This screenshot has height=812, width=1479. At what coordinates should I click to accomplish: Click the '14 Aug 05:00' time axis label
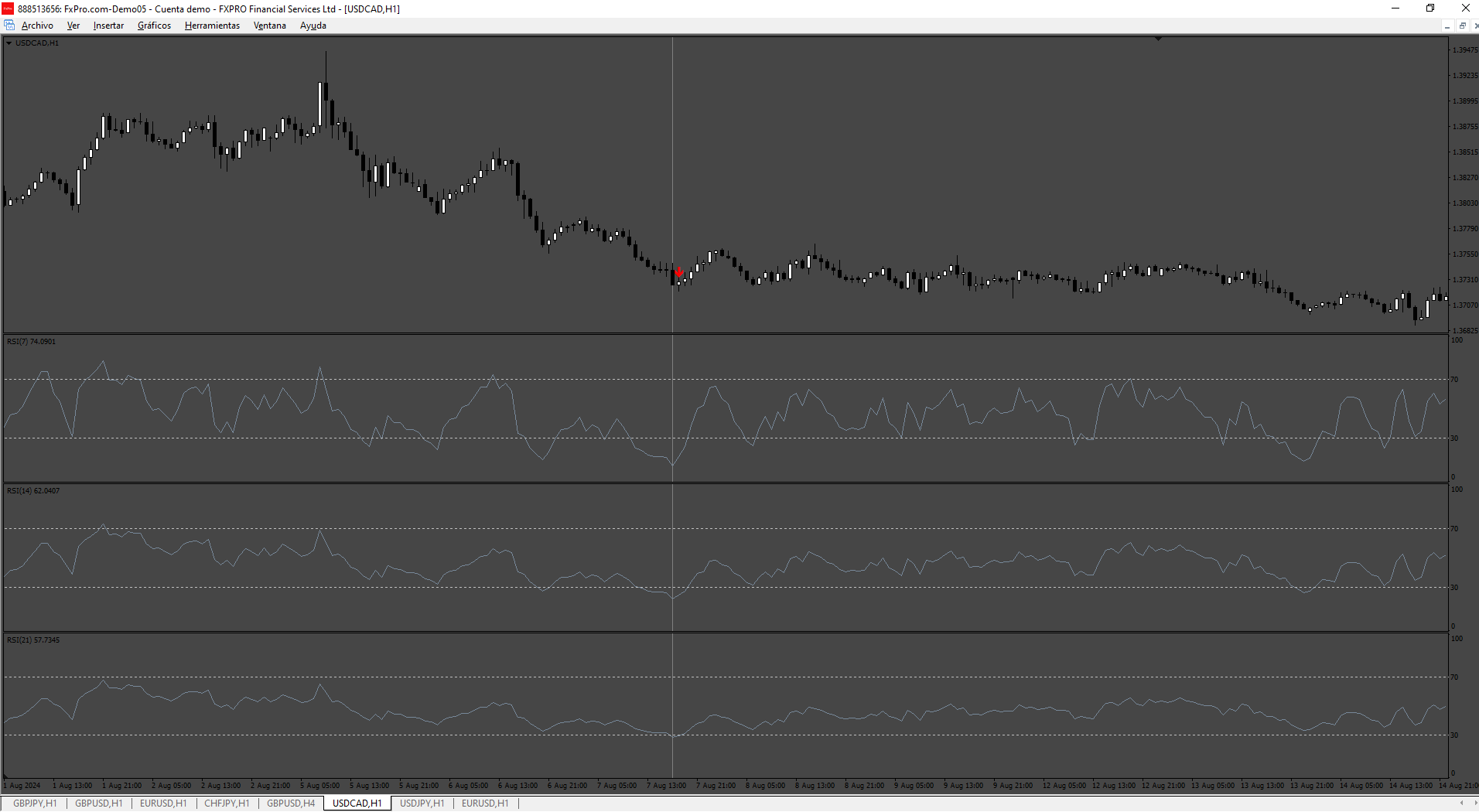point(1361,786)
